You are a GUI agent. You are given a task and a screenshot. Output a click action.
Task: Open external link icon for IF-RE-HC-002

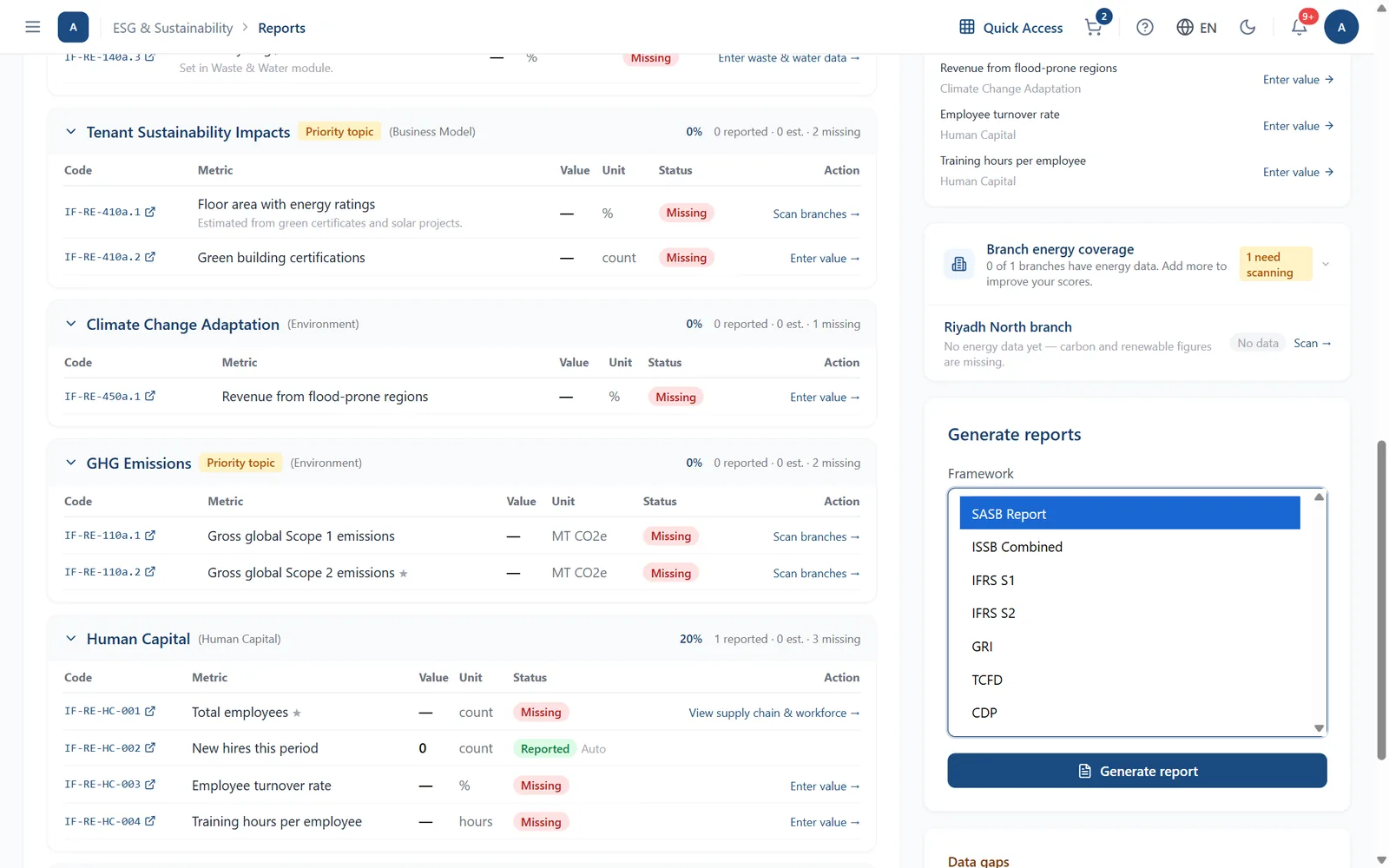tap(150, 747)
